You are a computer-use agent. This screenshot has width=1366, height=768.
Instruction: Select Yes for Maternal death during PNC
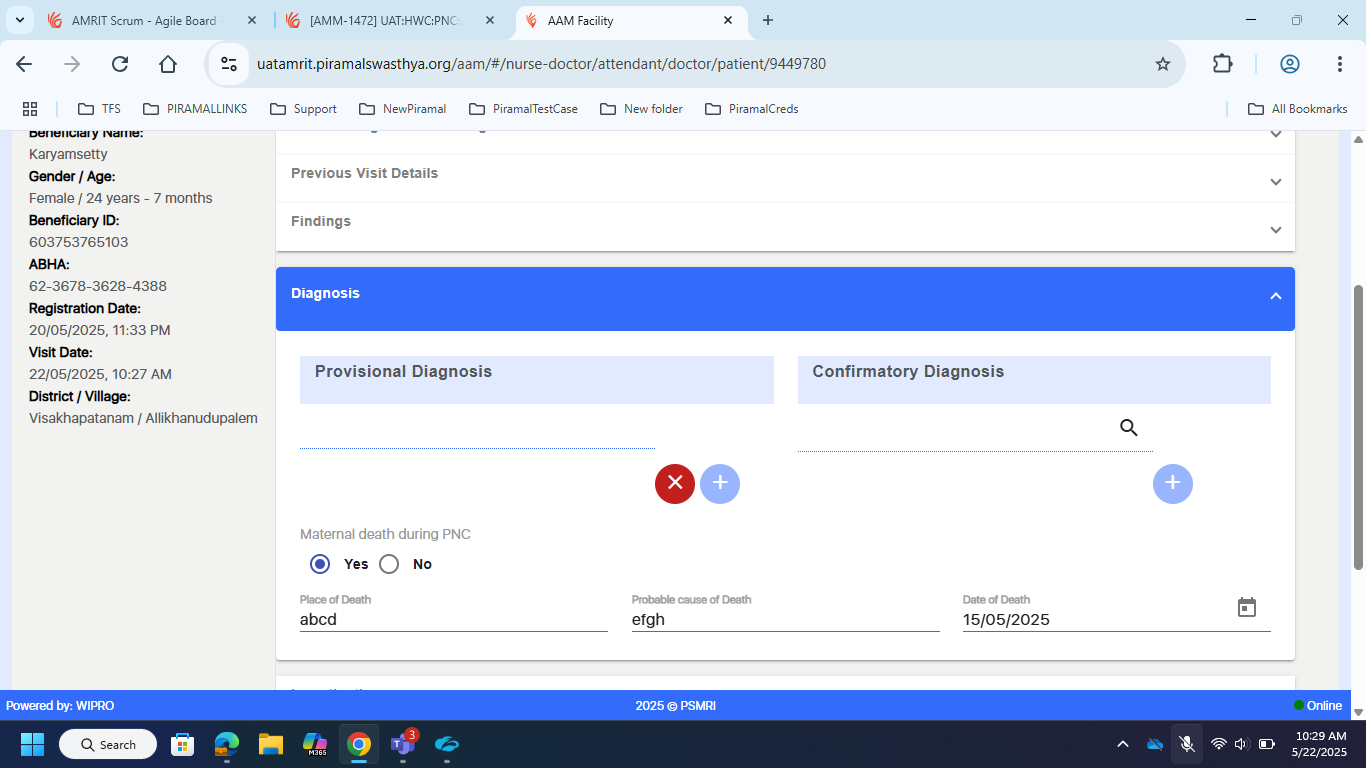click(320, 564)
